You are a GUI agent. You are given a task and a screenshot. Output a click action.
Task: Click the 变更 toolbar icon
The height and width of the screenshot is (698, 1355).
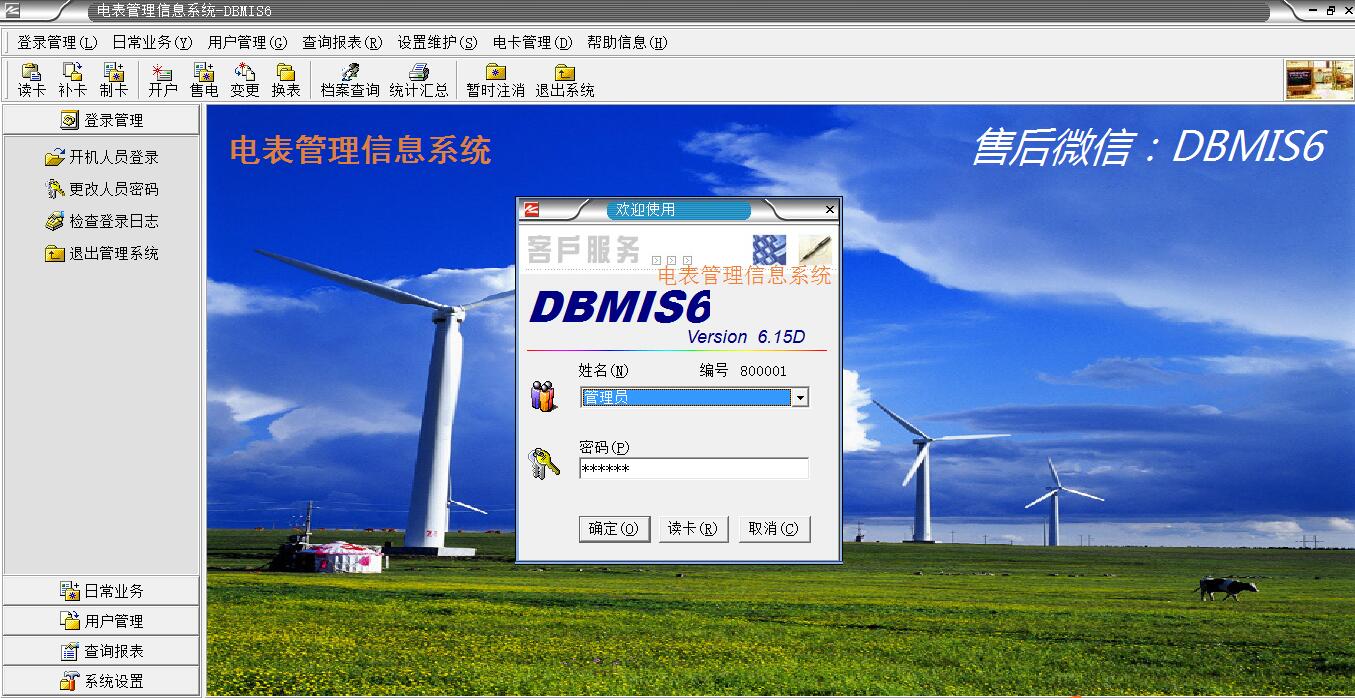(245, 80)
